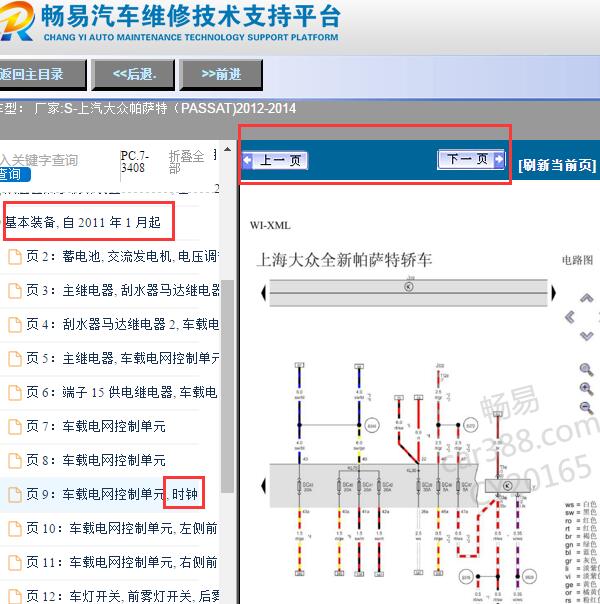
Task: Open 页 2: 蓄电池, 交流发电机 entry
Action: [123, 257]
